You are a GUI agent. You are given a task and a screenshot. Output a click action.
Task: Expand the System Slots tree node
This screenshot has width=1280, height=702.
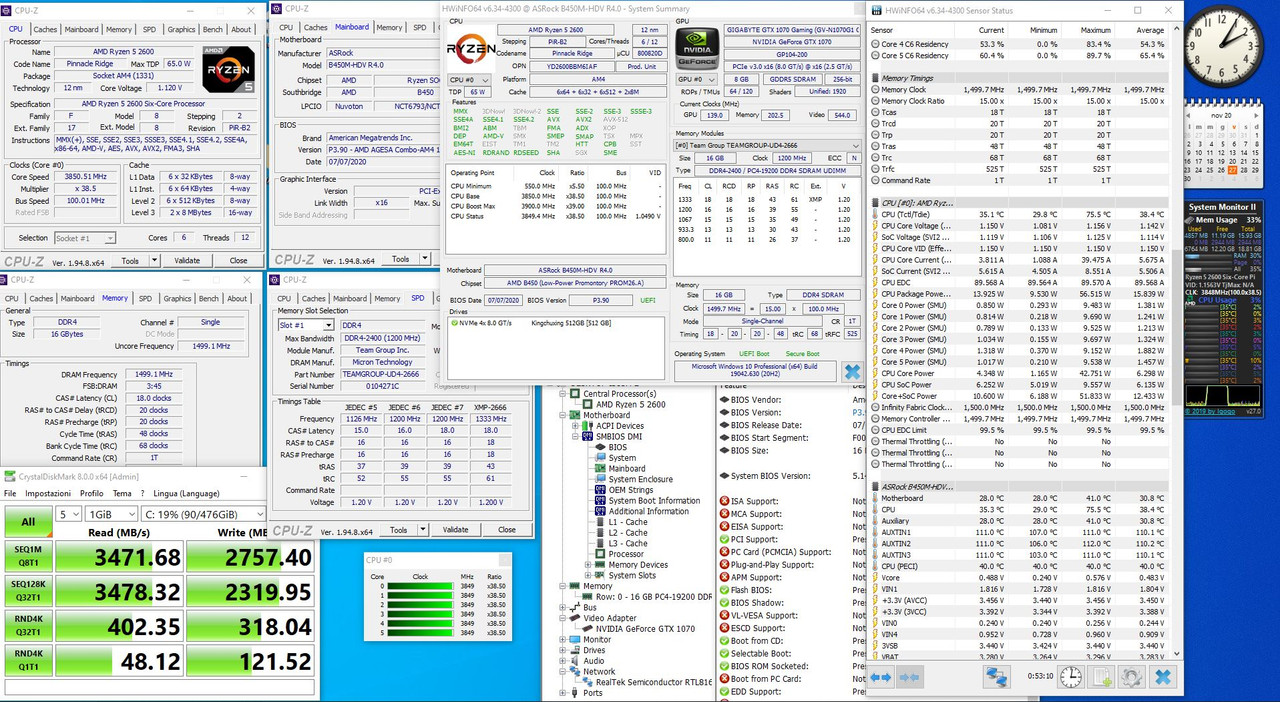pyautogui.click(x=587, y=576)
